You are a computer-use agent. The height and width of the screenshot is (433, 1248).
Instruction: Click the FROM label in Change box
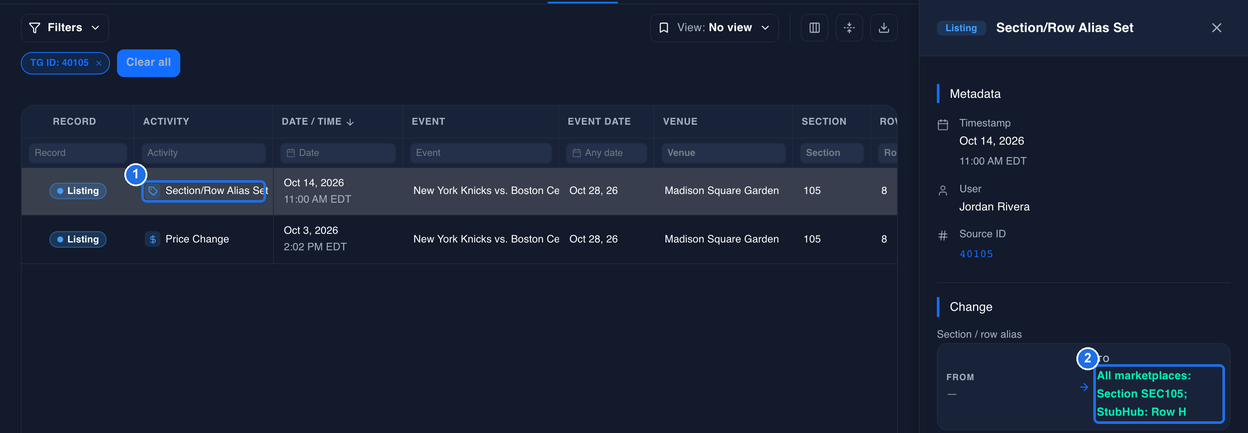960,377
